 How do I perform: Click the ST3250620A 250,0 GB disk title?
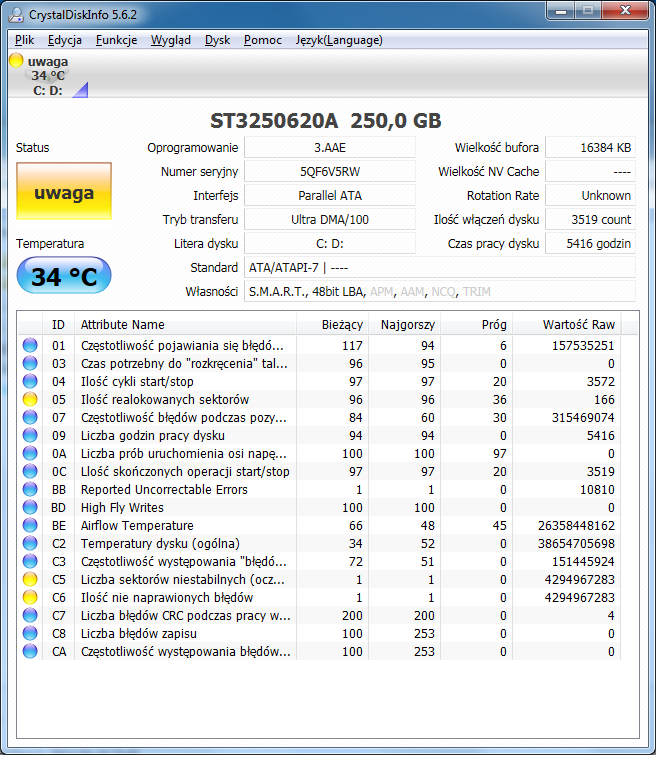click(326, 121)
